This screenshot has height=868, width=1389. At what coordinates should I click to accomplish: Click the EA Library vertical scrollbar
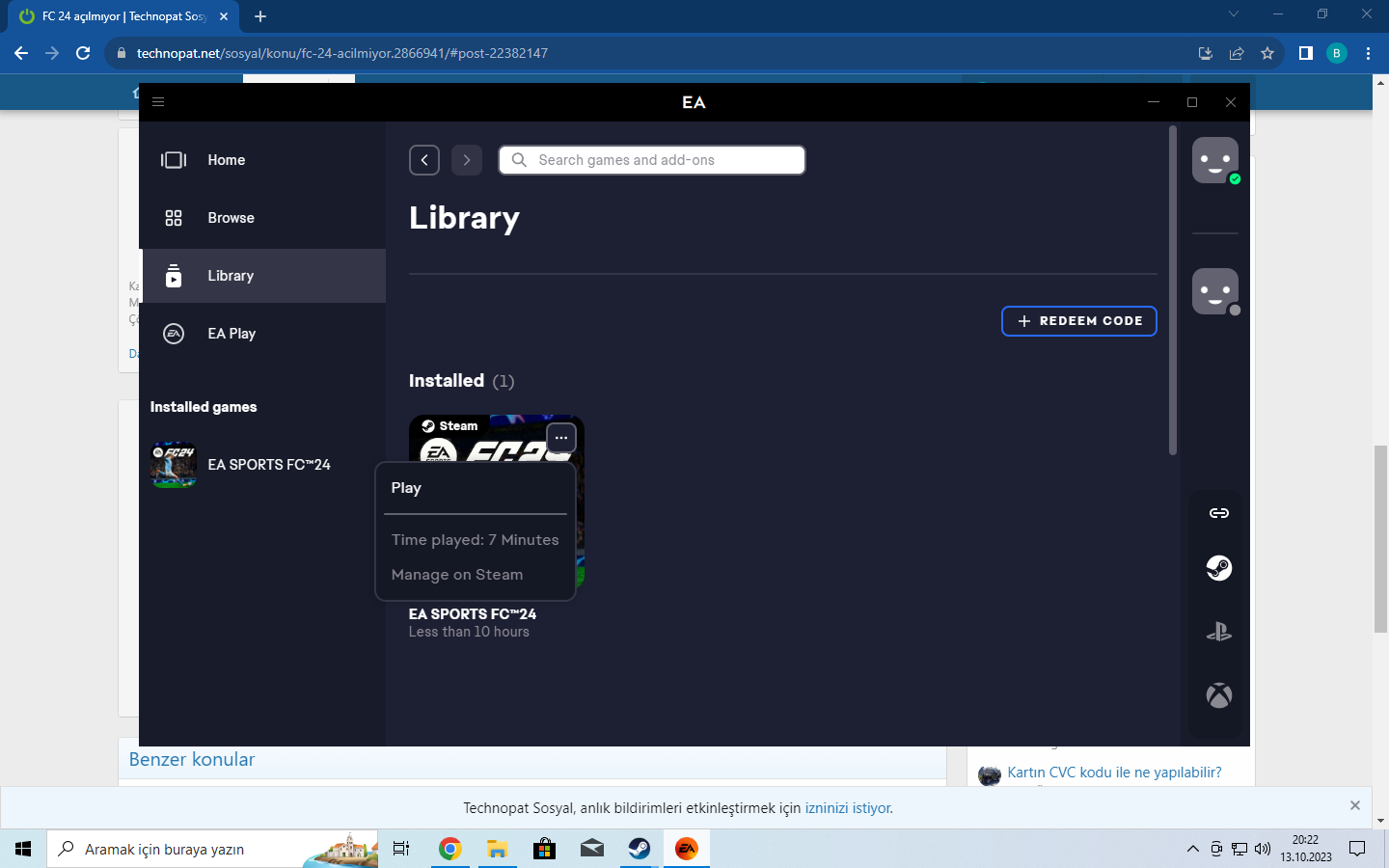click(x=1173, y=289)
